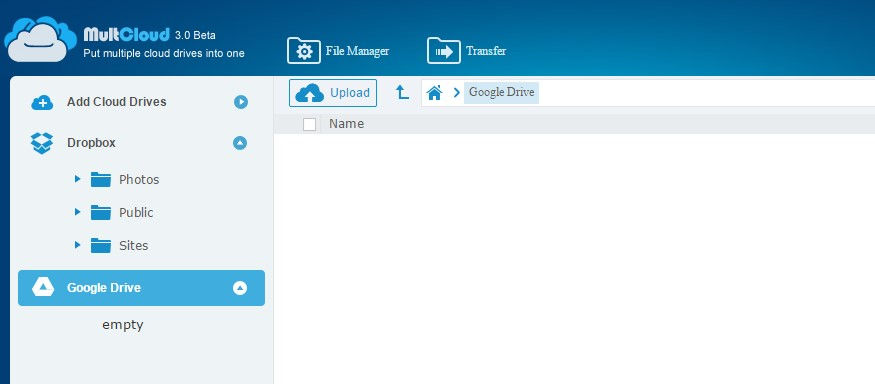Click the Add Cloud Drives plus cloud icon
This screenshot has width=875, height=384.
click(42, 103)
